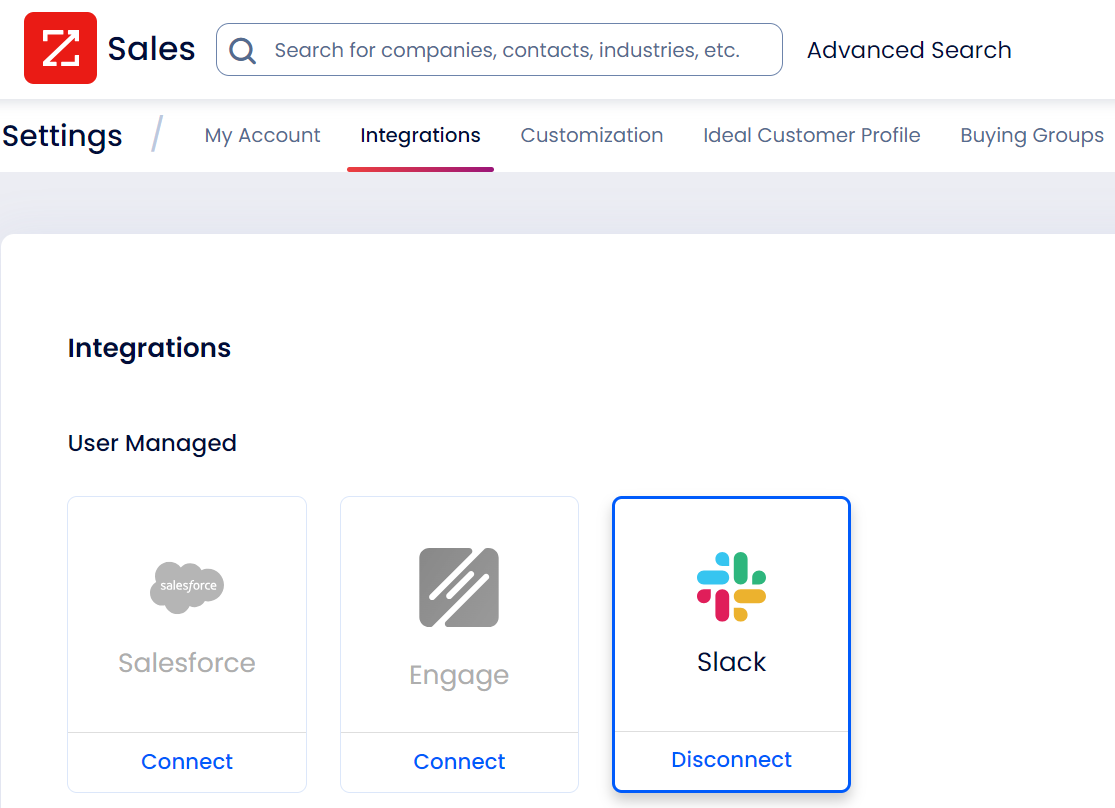Select the Salesforce integration card
This screenshot has width=1115, height=808.
(x=187, y=620)
